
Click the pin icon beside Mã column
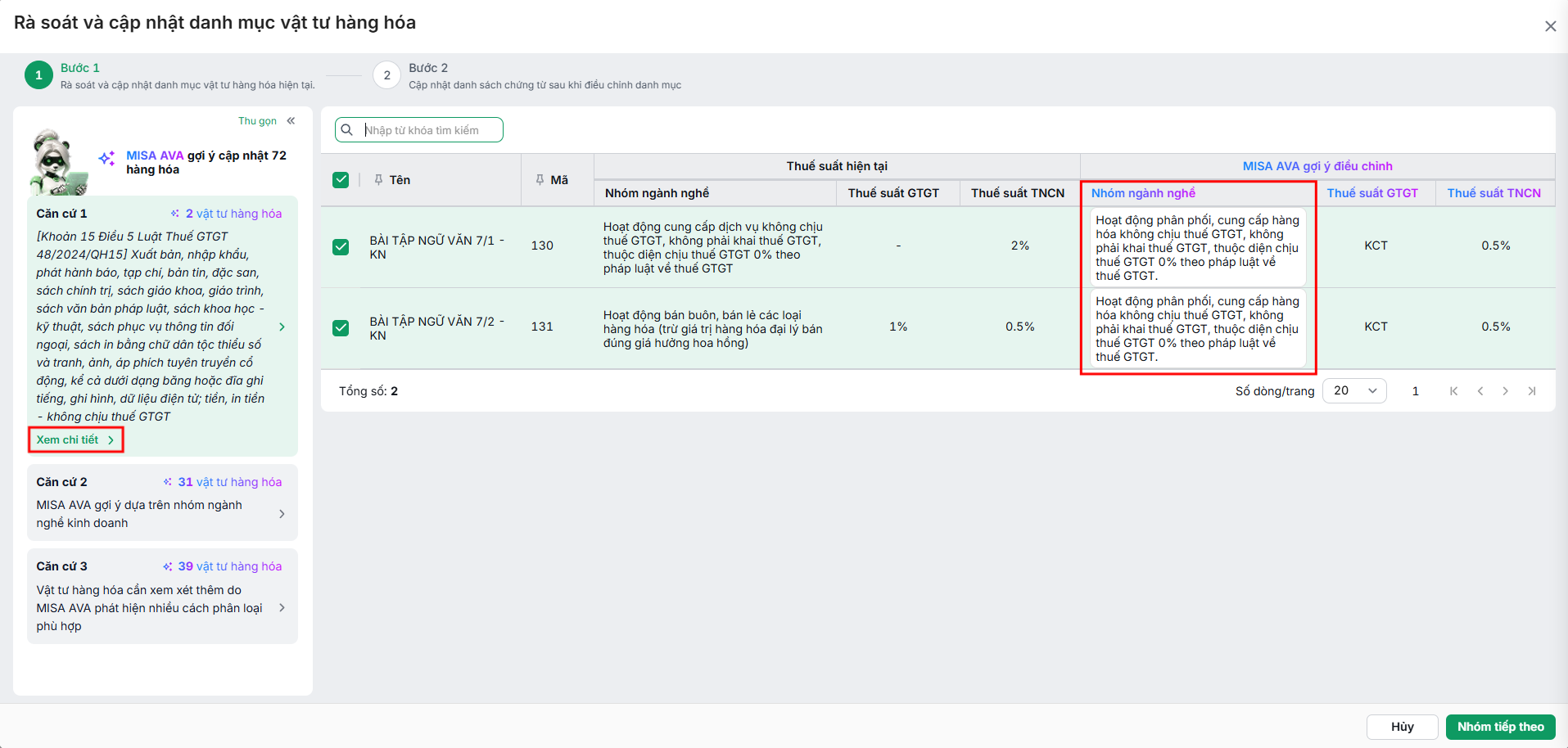tap(540, 180)
